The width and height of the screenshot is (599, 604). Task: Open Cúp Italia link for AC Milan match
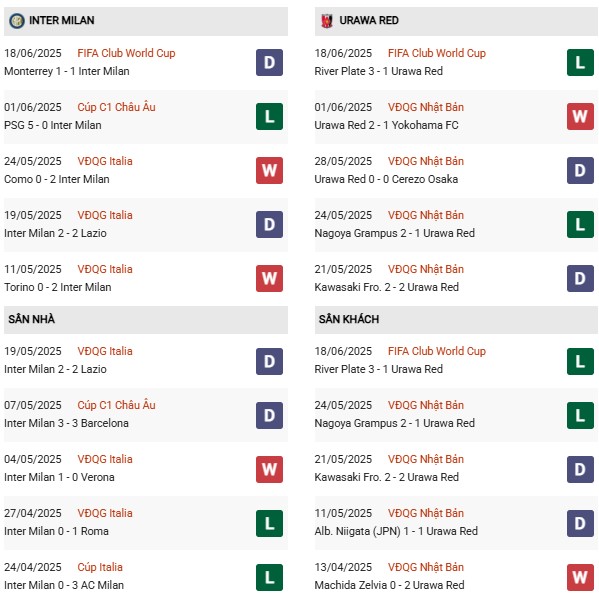(100, 567)
